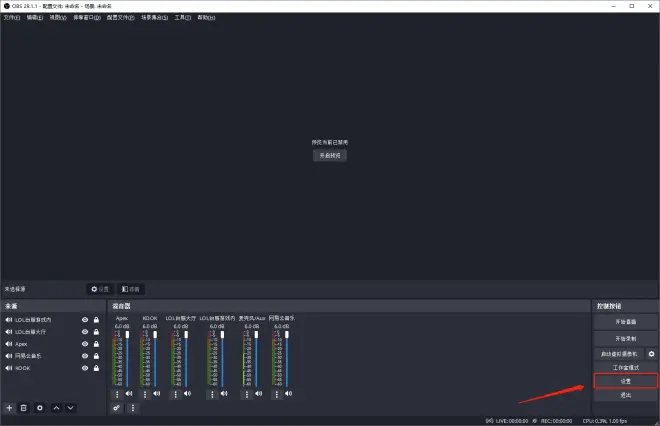660x426 pixels.
Task: Click the highlighted 设置 button
Action: click(x=625, y=381)
